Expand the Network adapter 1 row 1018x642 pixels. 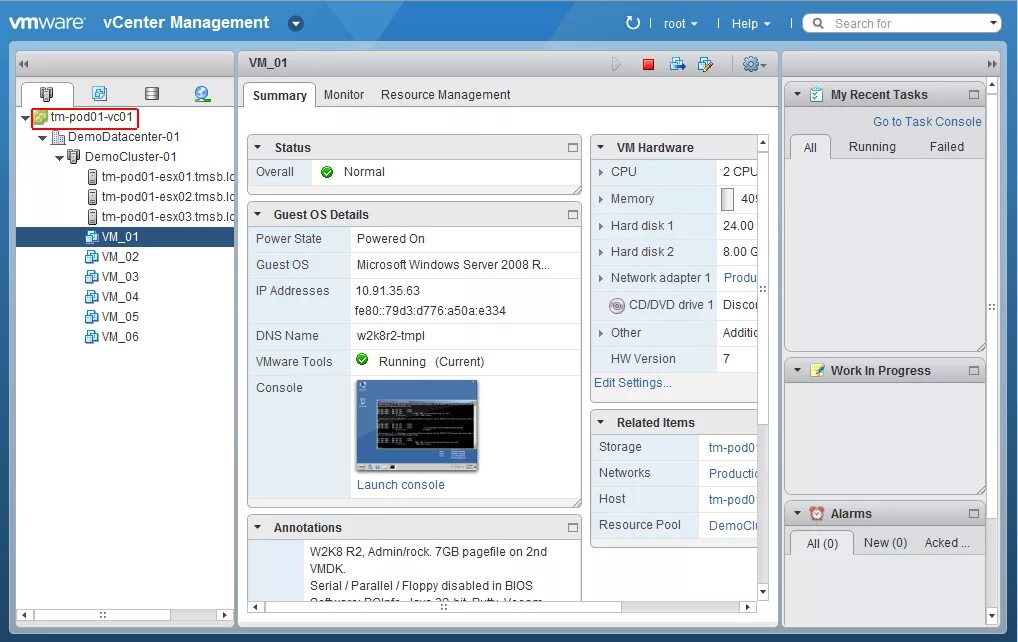point(601,278)
